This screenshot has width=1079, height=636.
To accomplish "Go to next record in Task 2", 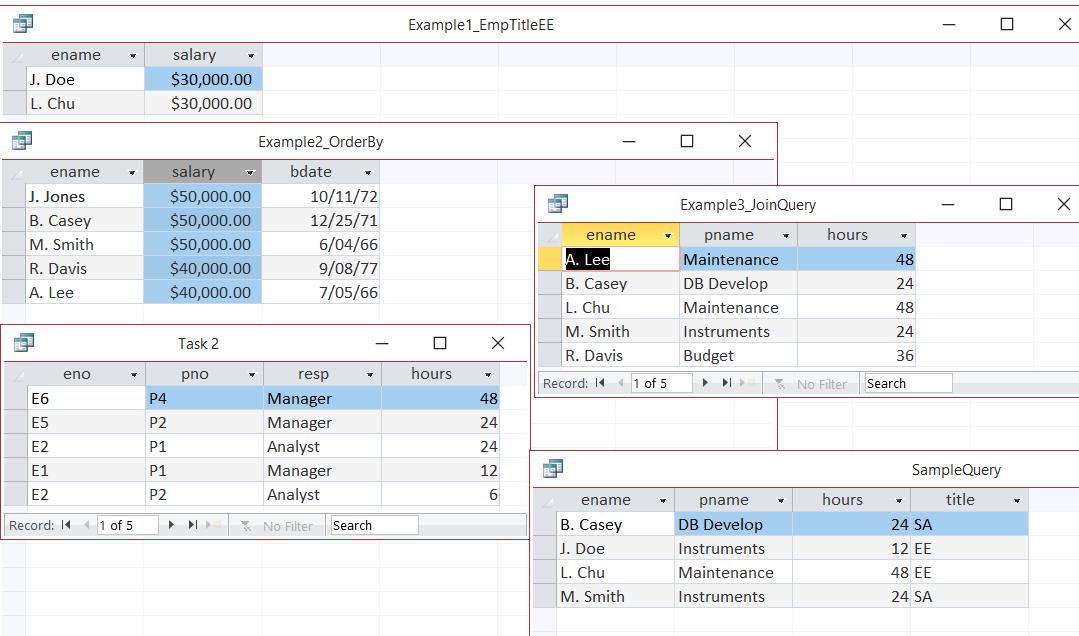I will click(x=172, y=525).
